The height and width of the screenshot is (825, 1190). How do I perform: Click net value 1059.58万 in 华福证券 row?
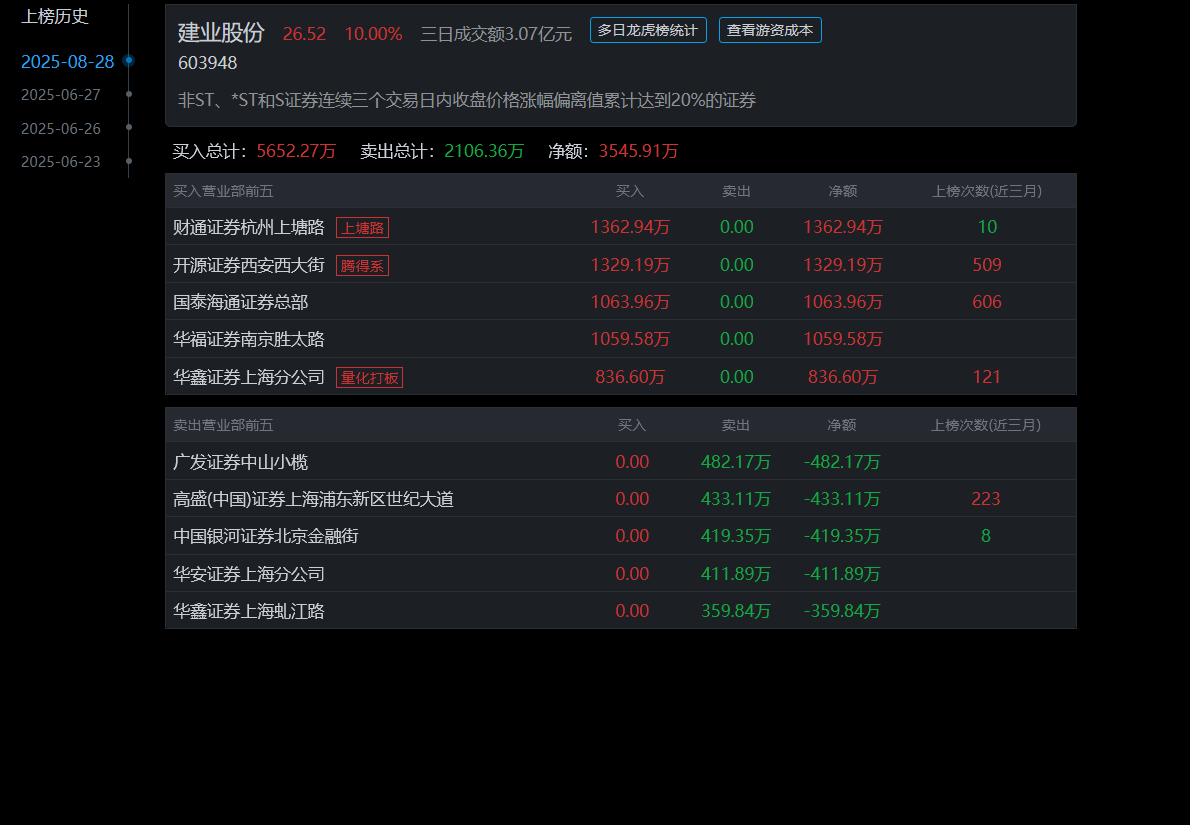pos(842,339)
